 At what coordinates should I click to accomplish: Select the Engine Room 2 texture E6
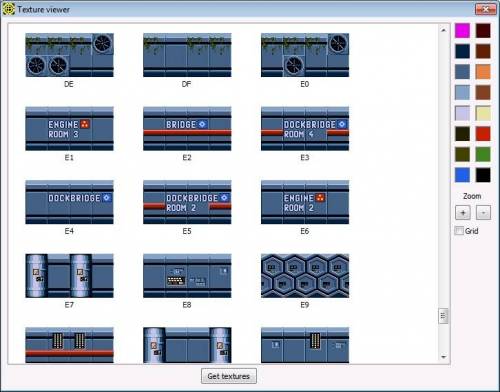(x=305, y=202)
